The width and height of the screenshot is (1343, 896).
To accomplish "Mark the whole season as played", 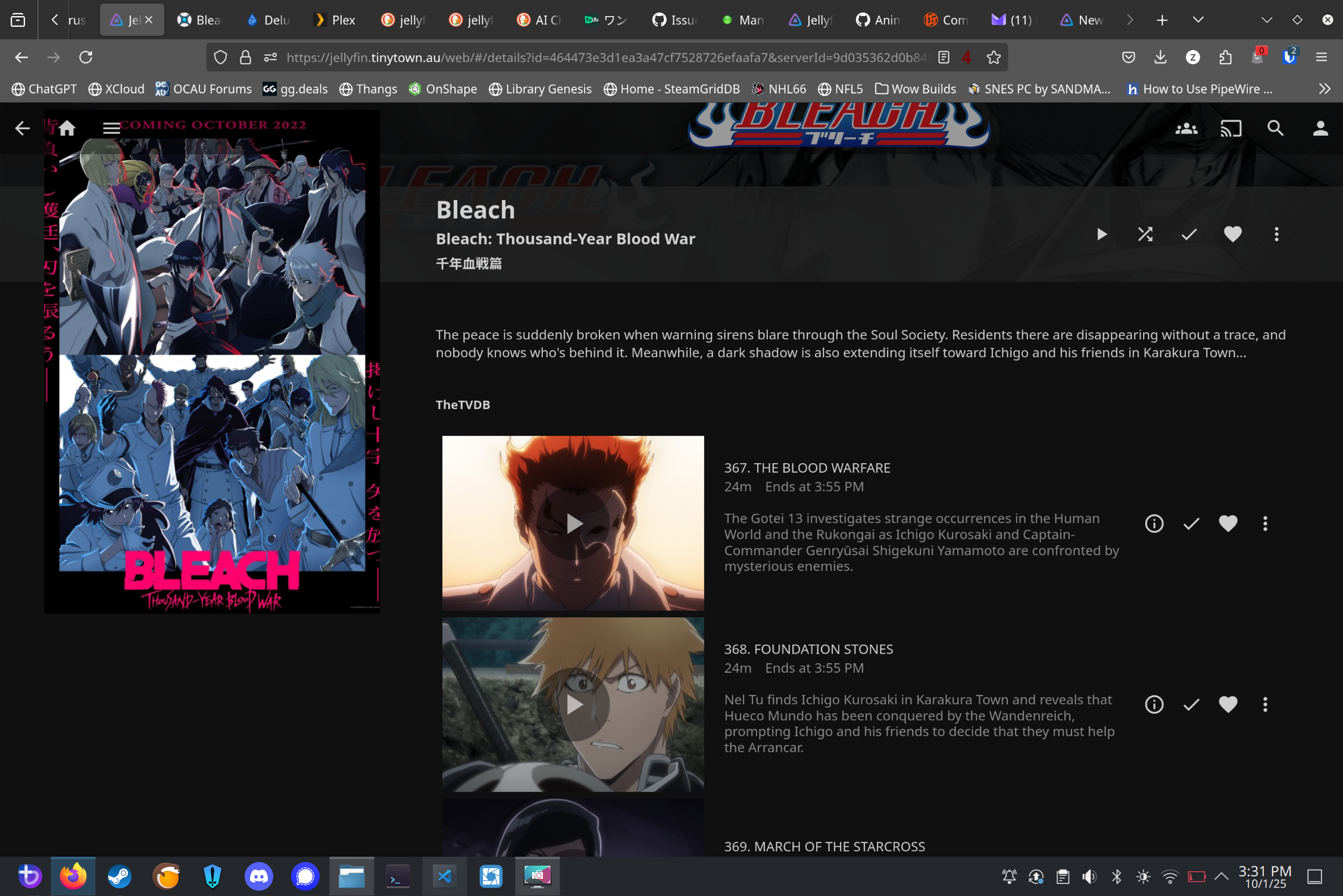I will click(1189, 234).
